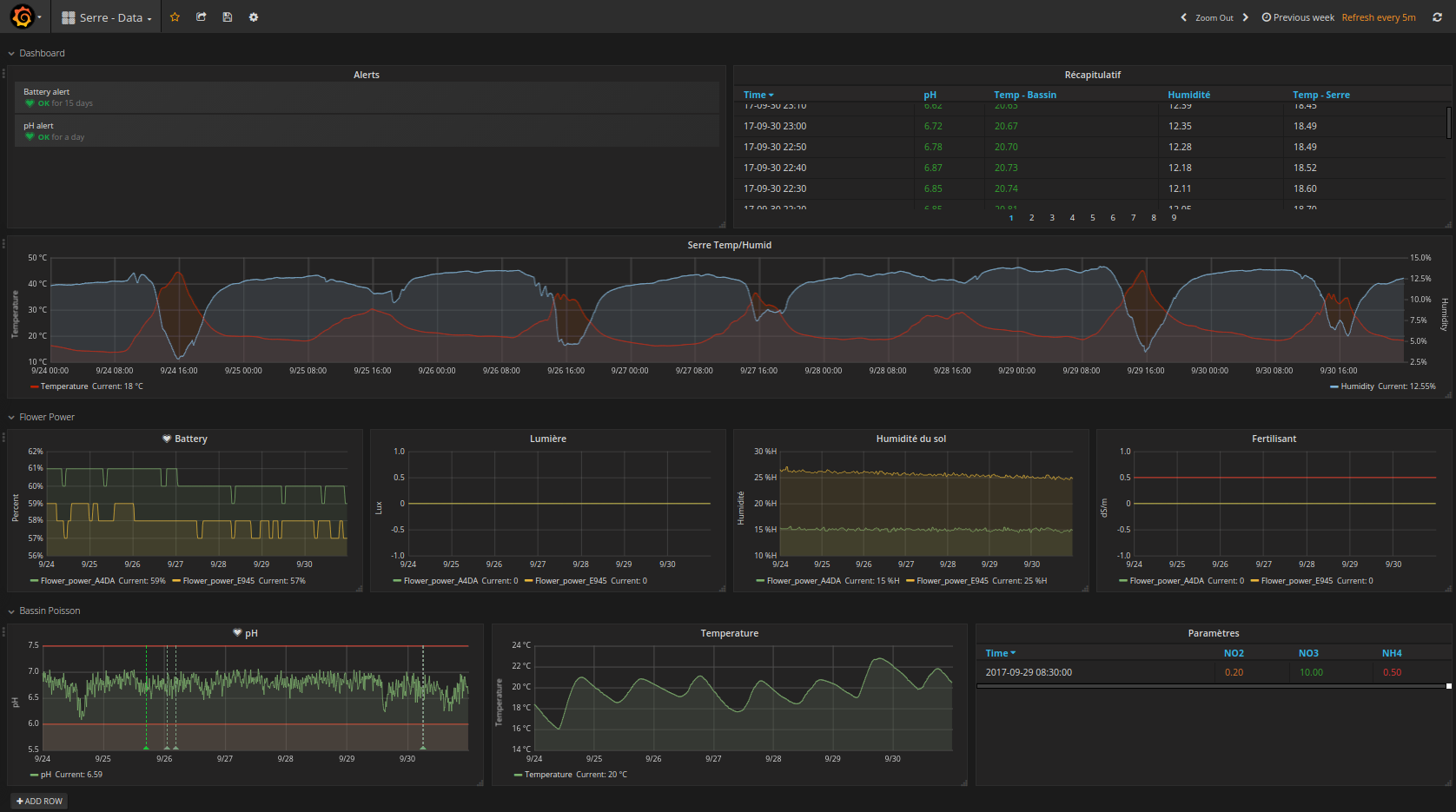
Task: Toggle Humidity series in Serre Temp/Humid legend
Action: (1357, 386)
